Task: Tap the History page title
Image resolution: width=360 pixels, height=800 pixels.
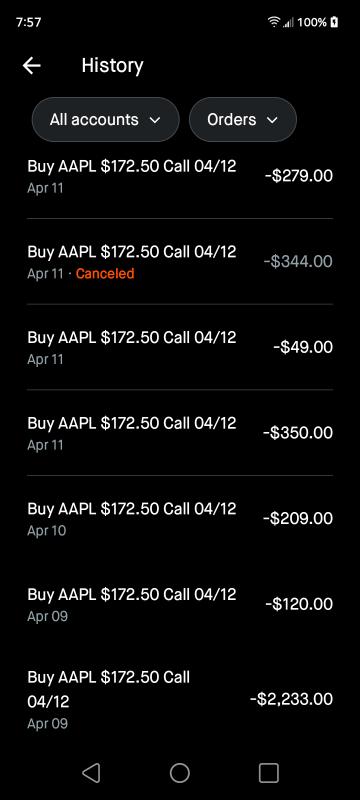Action: (112, 65)
